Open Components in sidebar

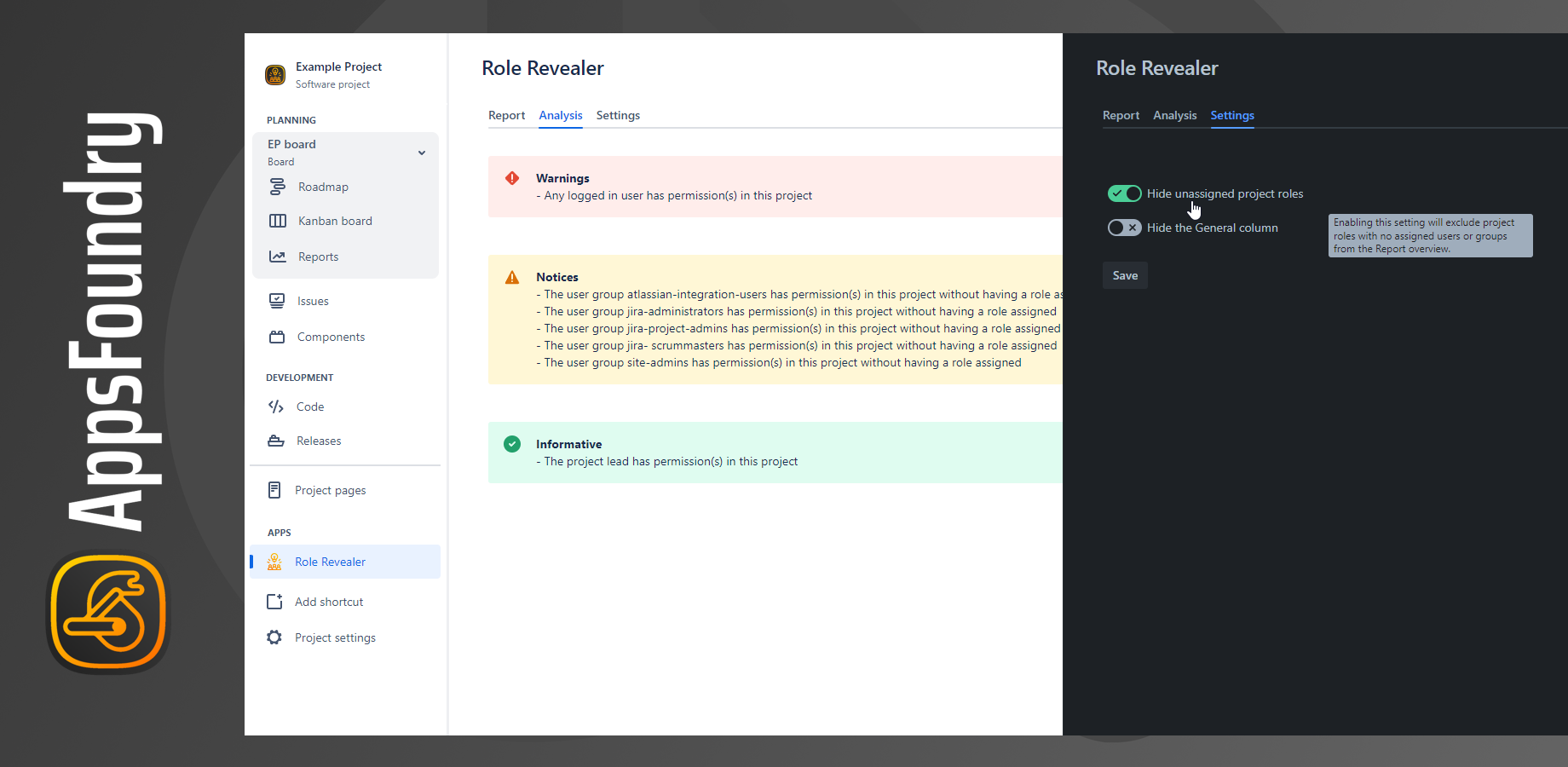331,337
